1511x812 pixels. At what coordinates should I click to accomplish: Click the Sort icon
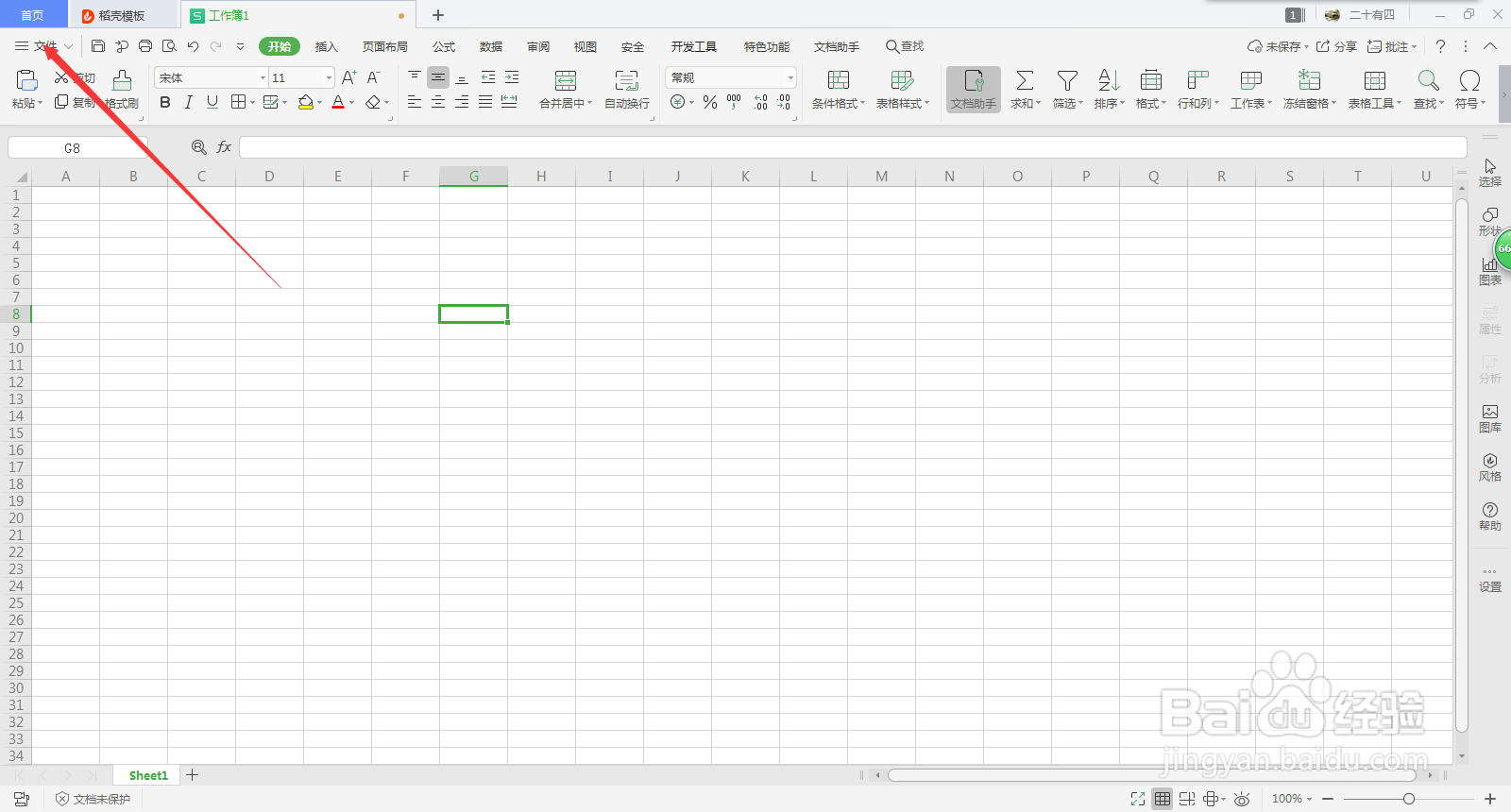[x=1109, y=80]
